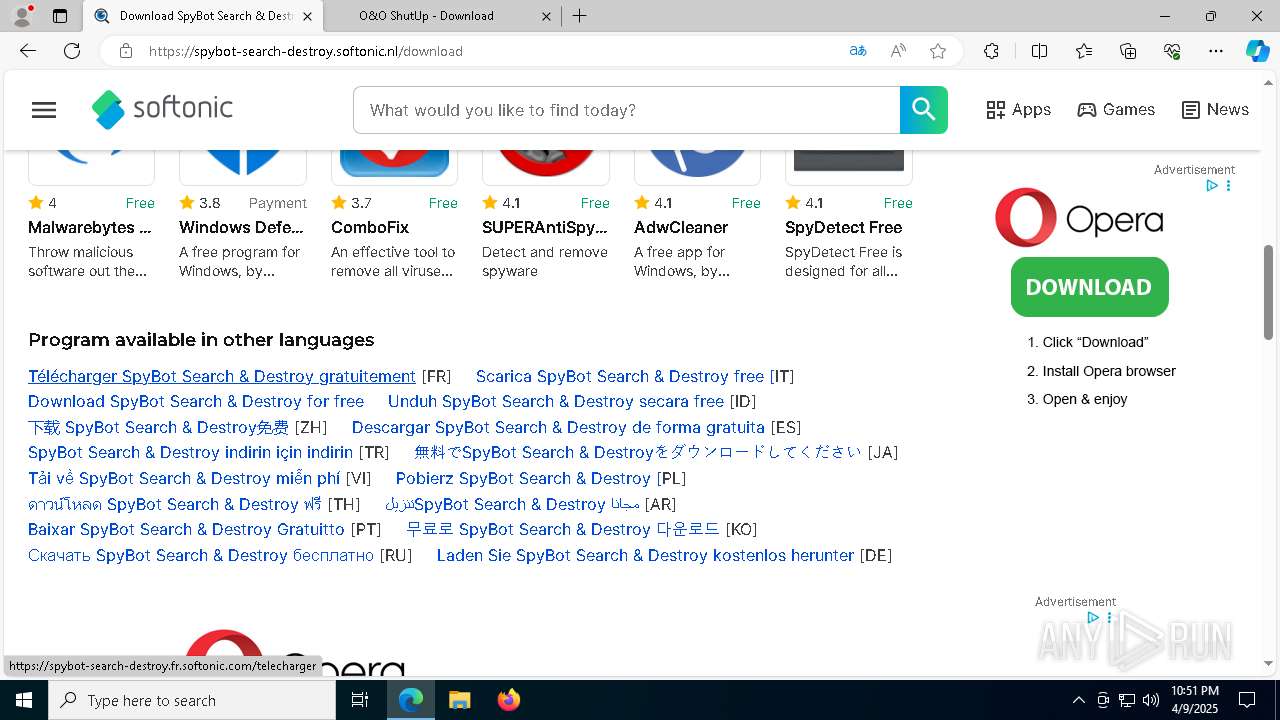
Task: Click the AdChoices icon on Opera ad
Action: [1211, 186]
